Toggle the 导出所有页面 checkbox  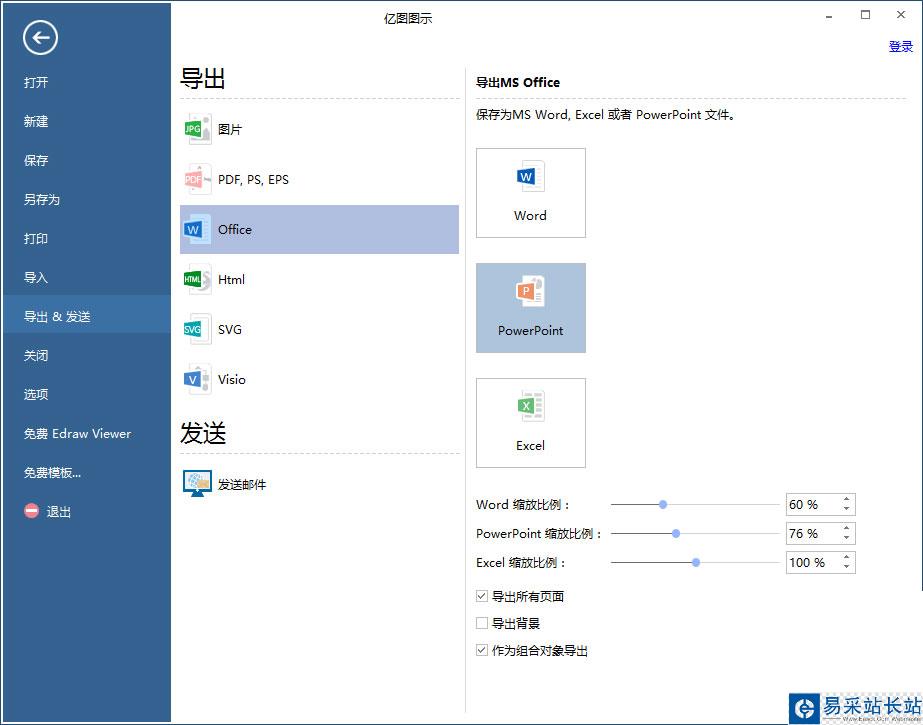(x=482, y=596)
